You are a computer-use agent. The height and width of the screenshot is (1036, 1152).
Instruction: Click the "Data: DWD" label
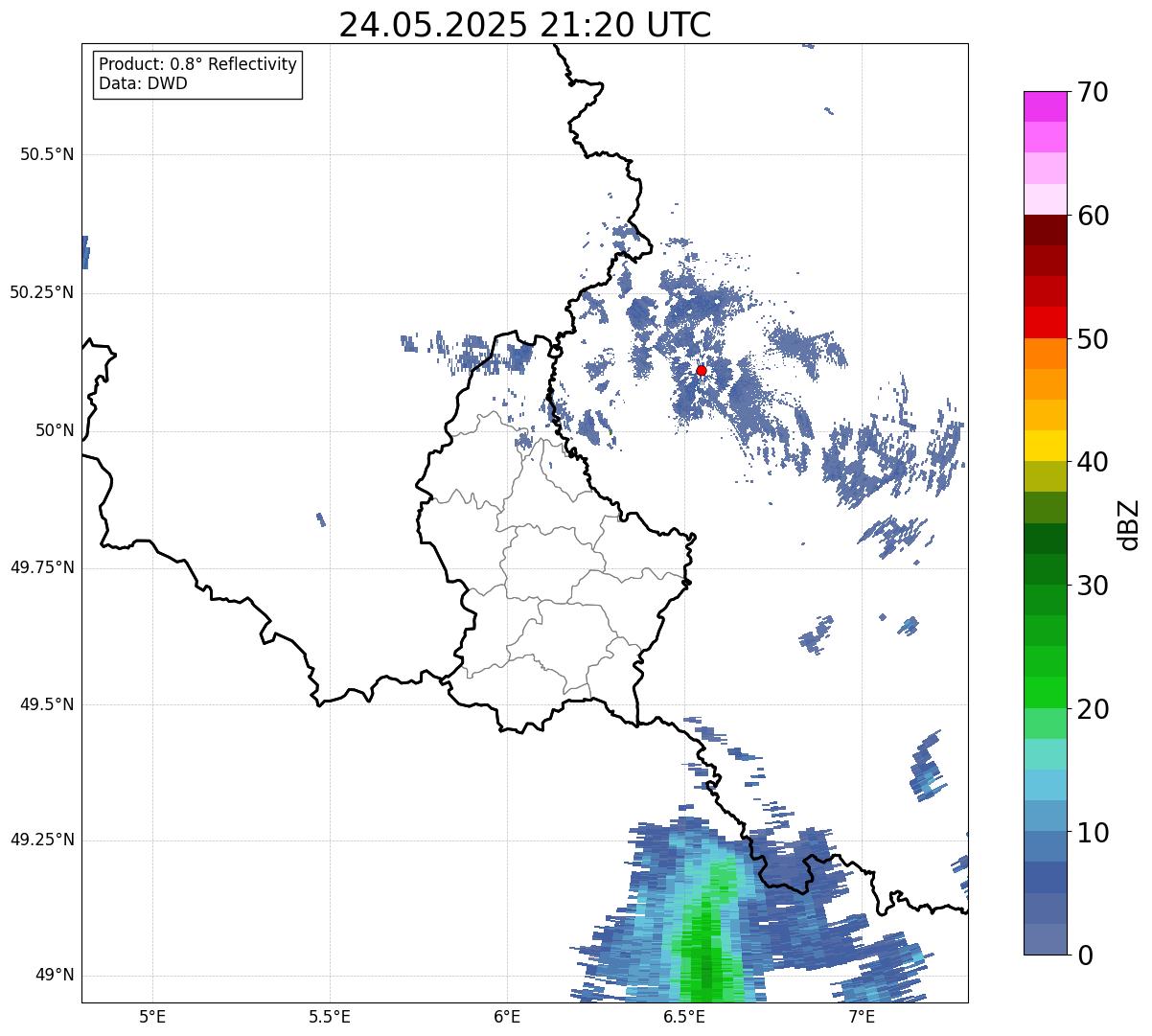pos(144,83)
